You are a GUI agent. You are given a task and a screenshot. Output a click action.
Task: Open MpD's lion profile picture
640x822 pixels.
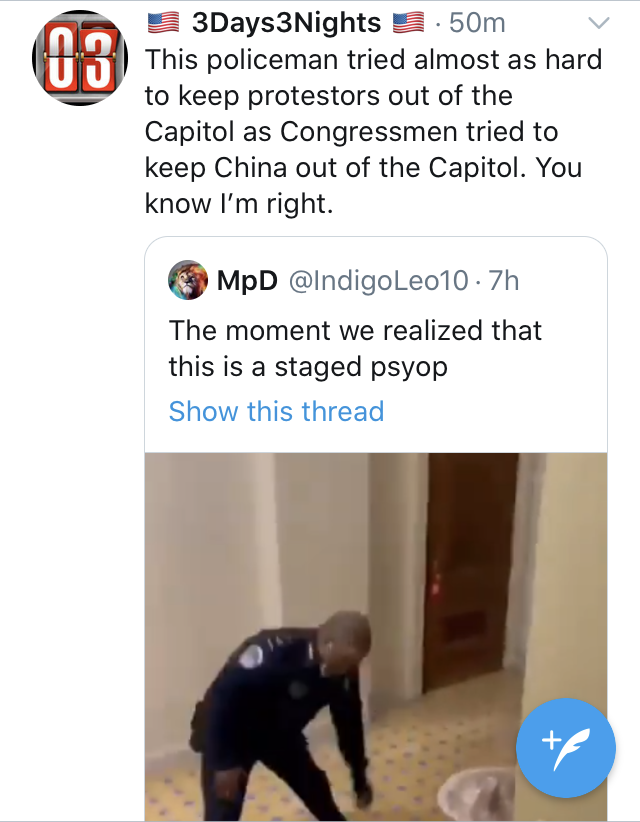[x=188, y=280]
